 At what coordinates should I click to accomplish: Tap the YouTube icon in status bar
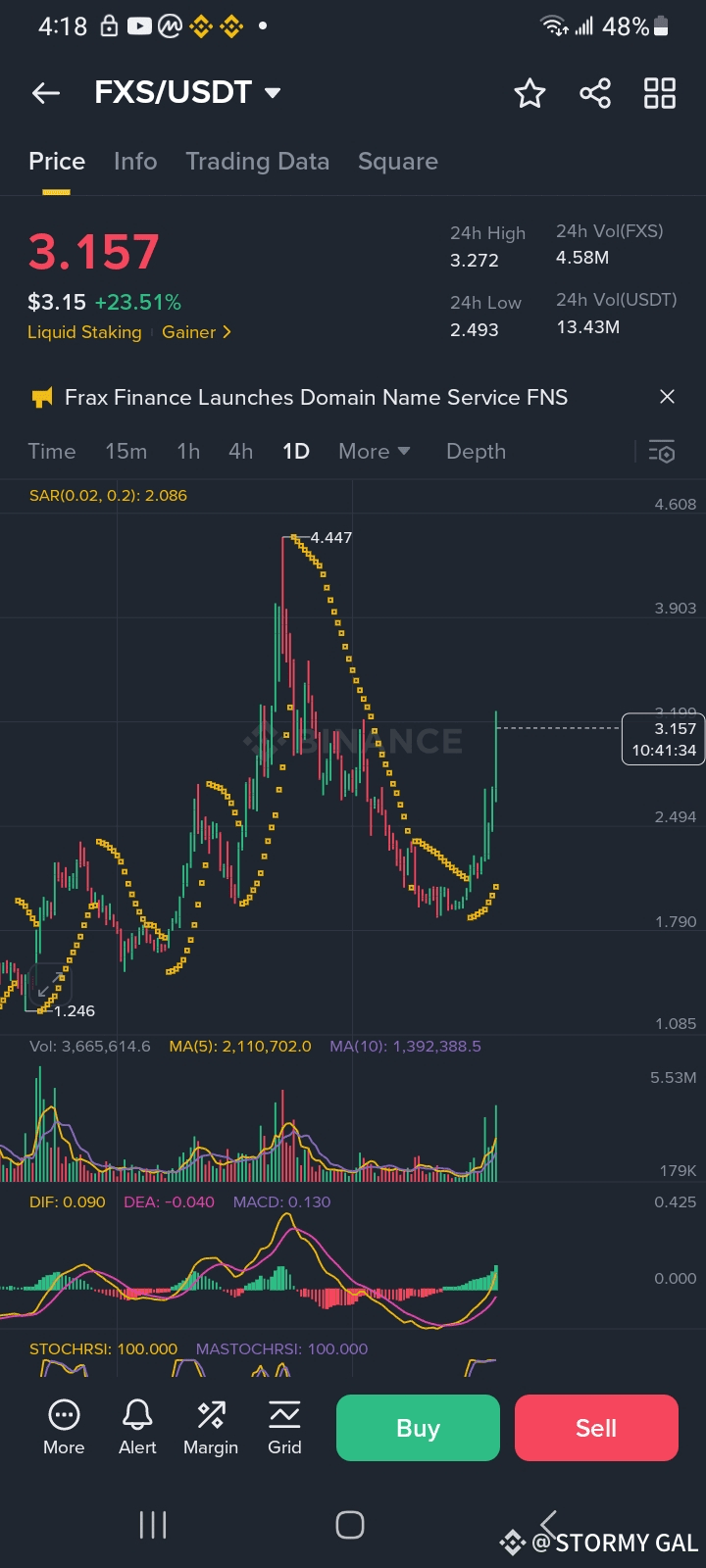pyautogui.click(x=139, y=26)
